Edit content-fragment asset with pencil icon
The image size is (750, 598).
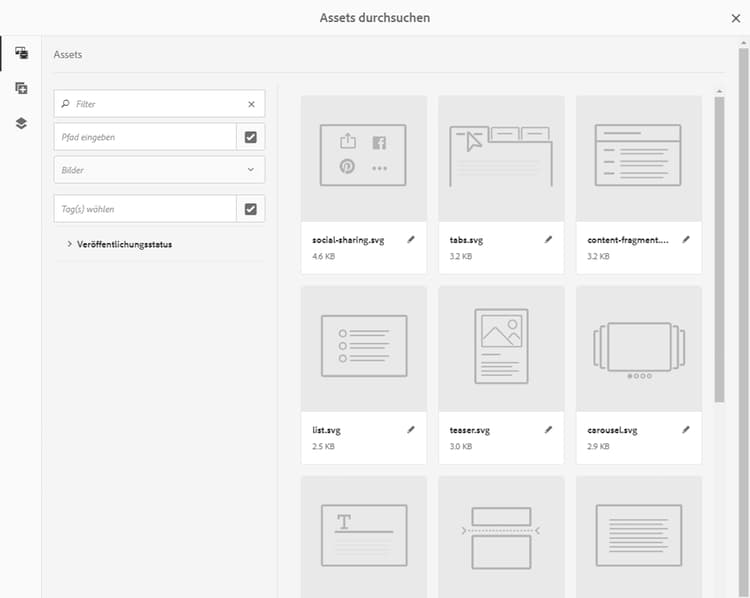686,240
